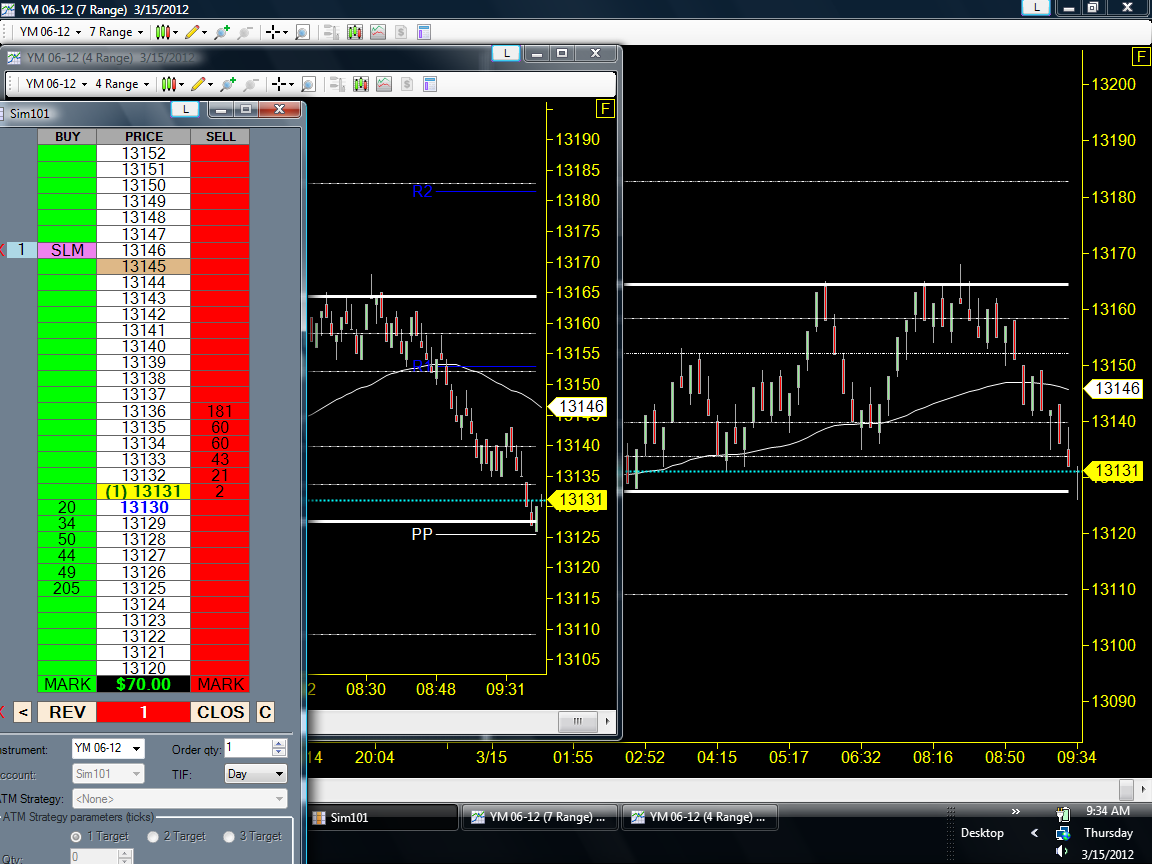Image resolution: width=1152 pixels, height=864 pixels.
Task: Open Instrument dropdown in Sim101 order panel
Action: coord(108,749)
